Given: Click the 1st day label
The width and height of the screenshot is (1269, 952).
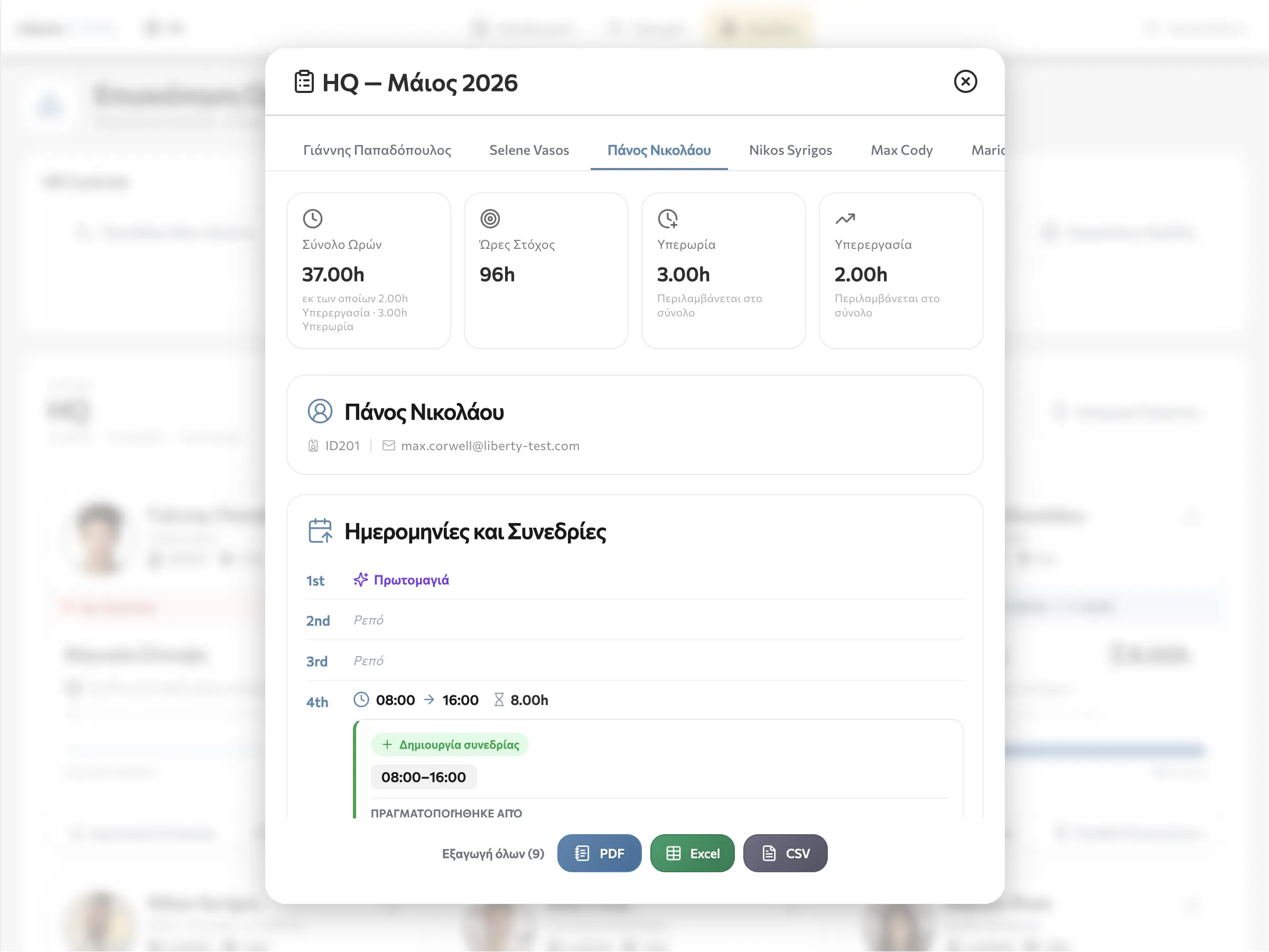Looking at the screenshot, I should pos(315,581).
